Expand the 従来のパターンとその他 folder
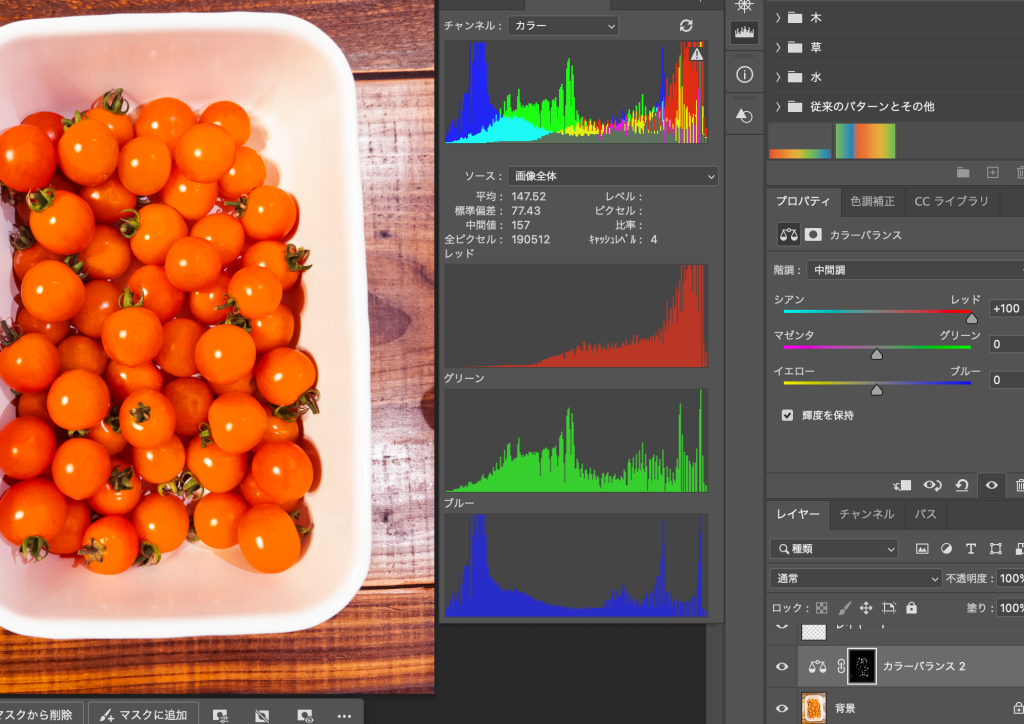 coord(778,106)
